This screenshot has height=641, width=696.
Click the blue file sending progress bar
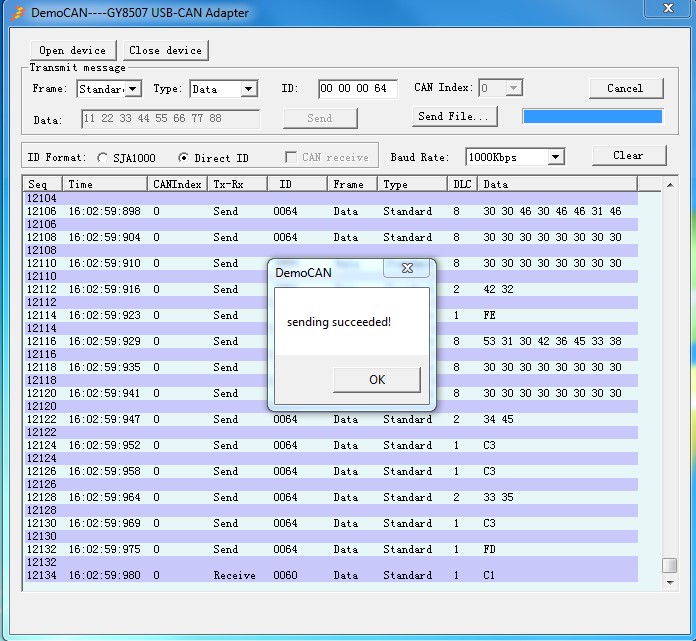click(x=593, y=116)
